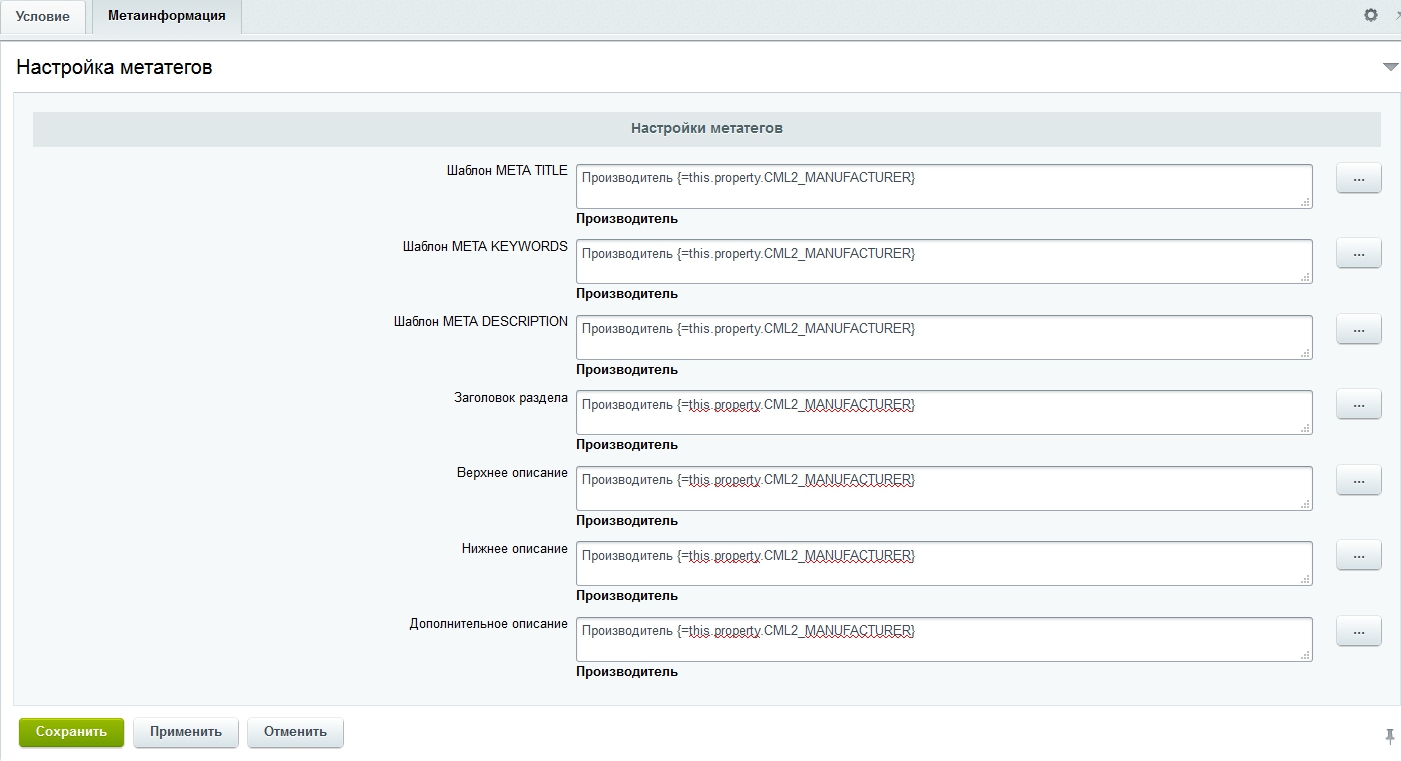The width and height of the screenshot is (1401, 761).
Task: Click the Заголовок раздела label
Action: pos(511,397)
